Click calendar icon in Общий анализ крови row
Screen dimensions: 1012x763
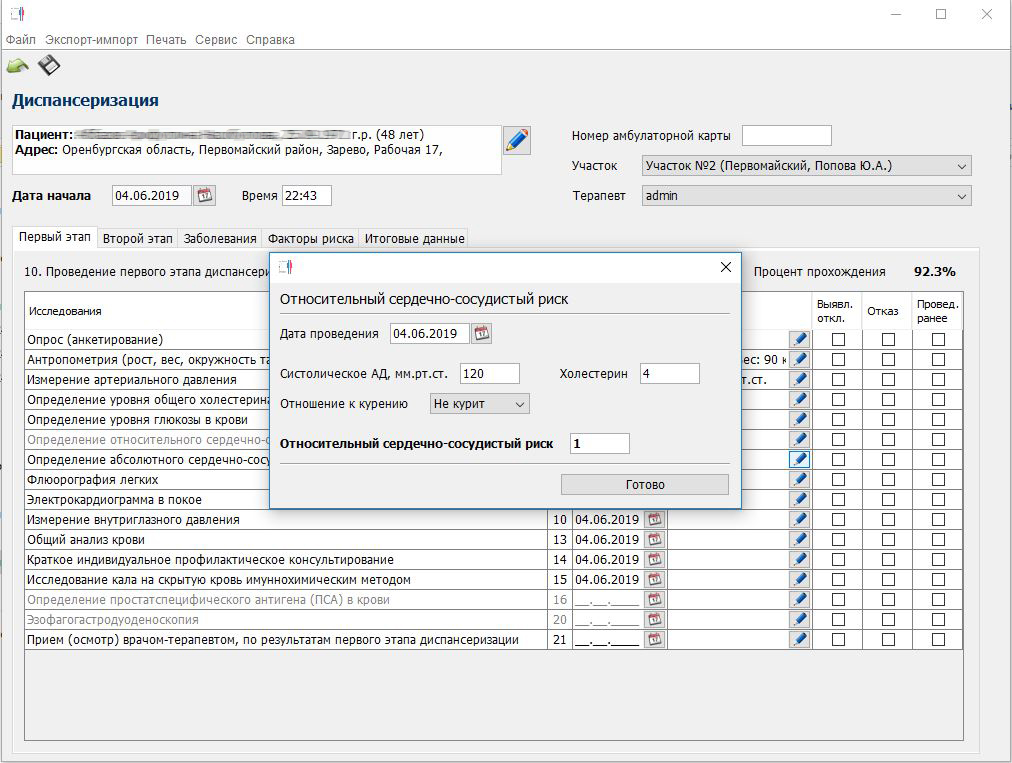tap(654, 540)
